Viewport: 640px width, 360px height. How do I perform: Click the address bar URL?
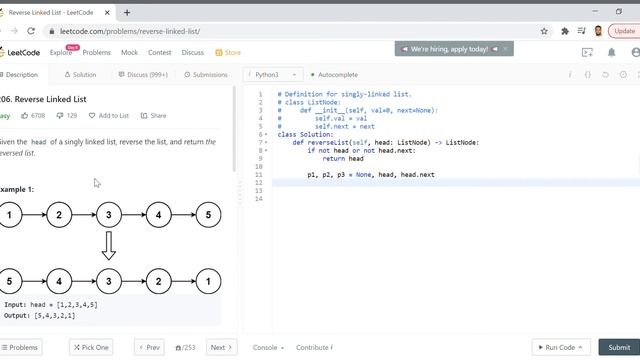(130, 31)
